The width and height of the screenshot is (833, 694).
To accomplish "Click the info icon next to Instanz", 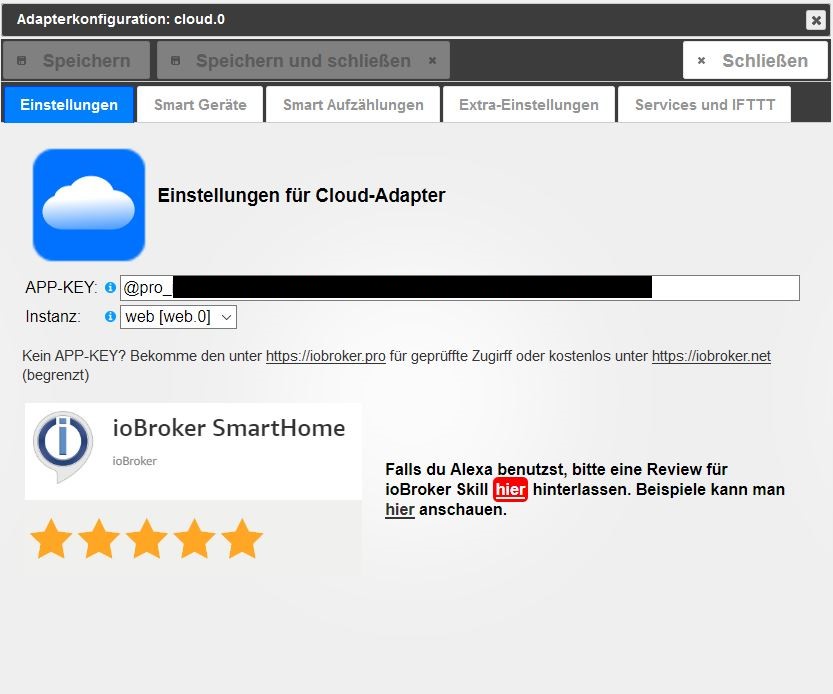I will (x=110, y=317).
